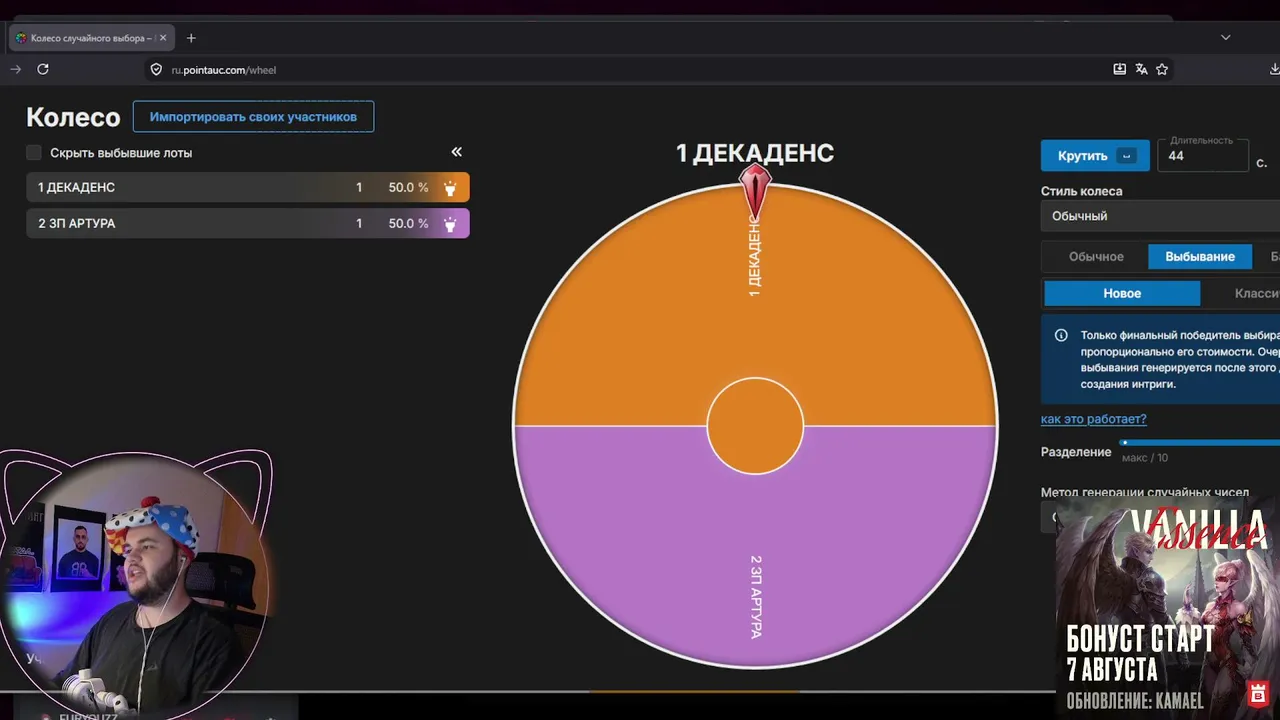Click the 50.0 % value in the 2 ЗП АРТУРА row
The image size is (1280, 720).
pyautogui.click(x=408, y=224)
